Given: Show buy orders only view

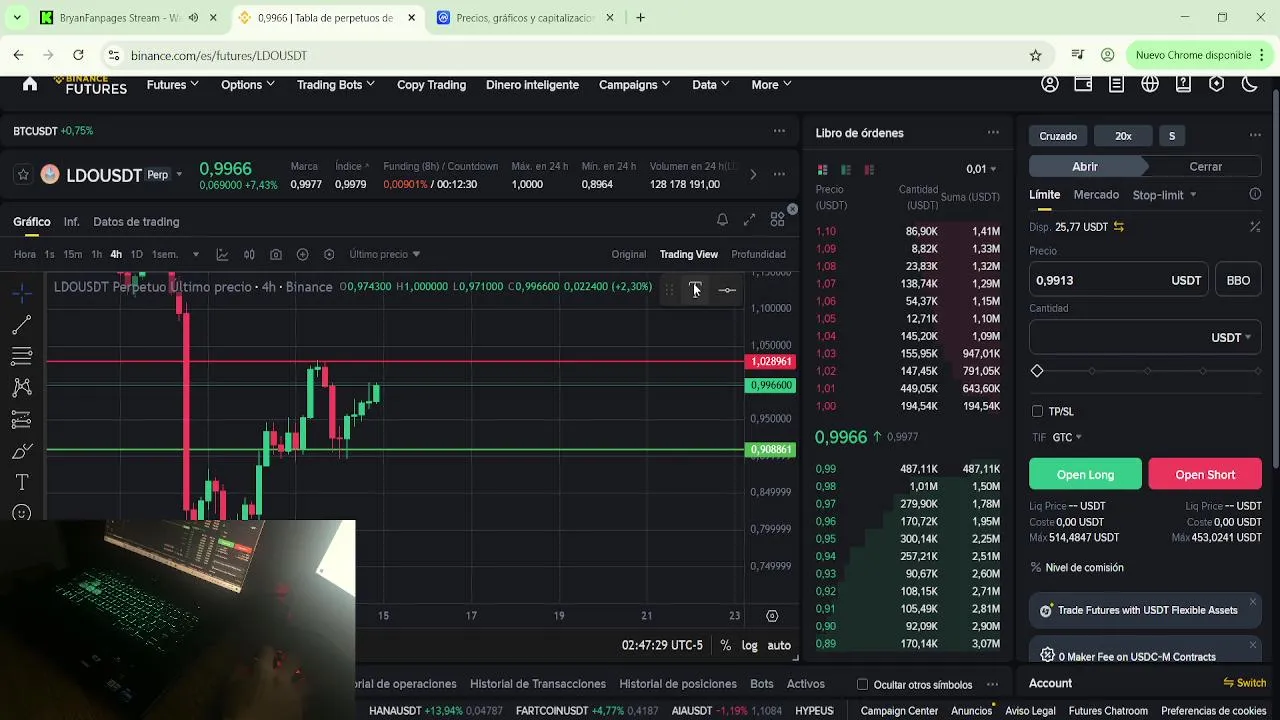Looking at the screenshot, I should (x=846, y=170).
